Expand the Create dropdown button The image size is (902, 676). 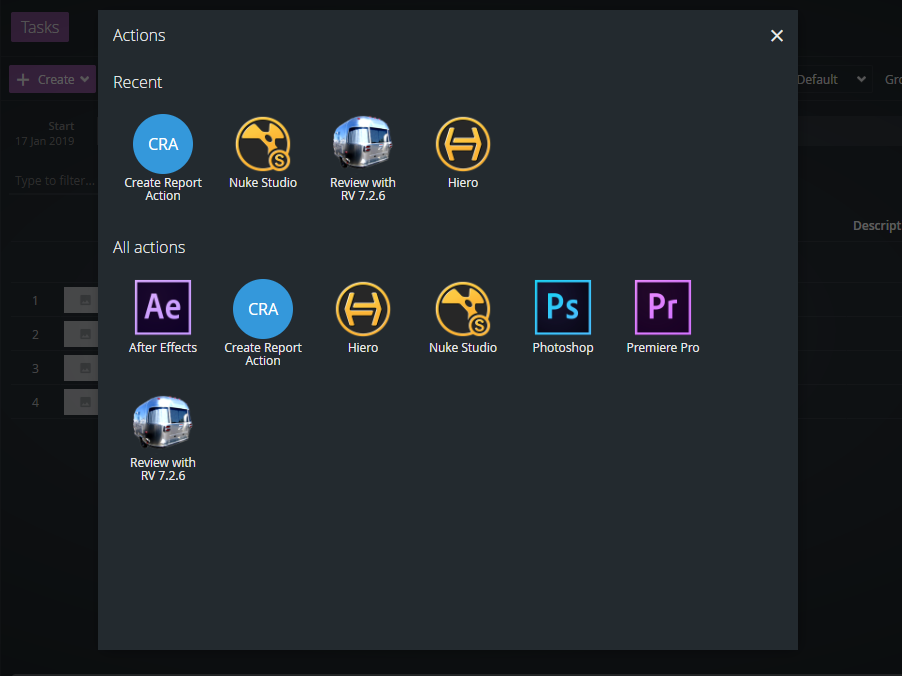tap(52, 79)
